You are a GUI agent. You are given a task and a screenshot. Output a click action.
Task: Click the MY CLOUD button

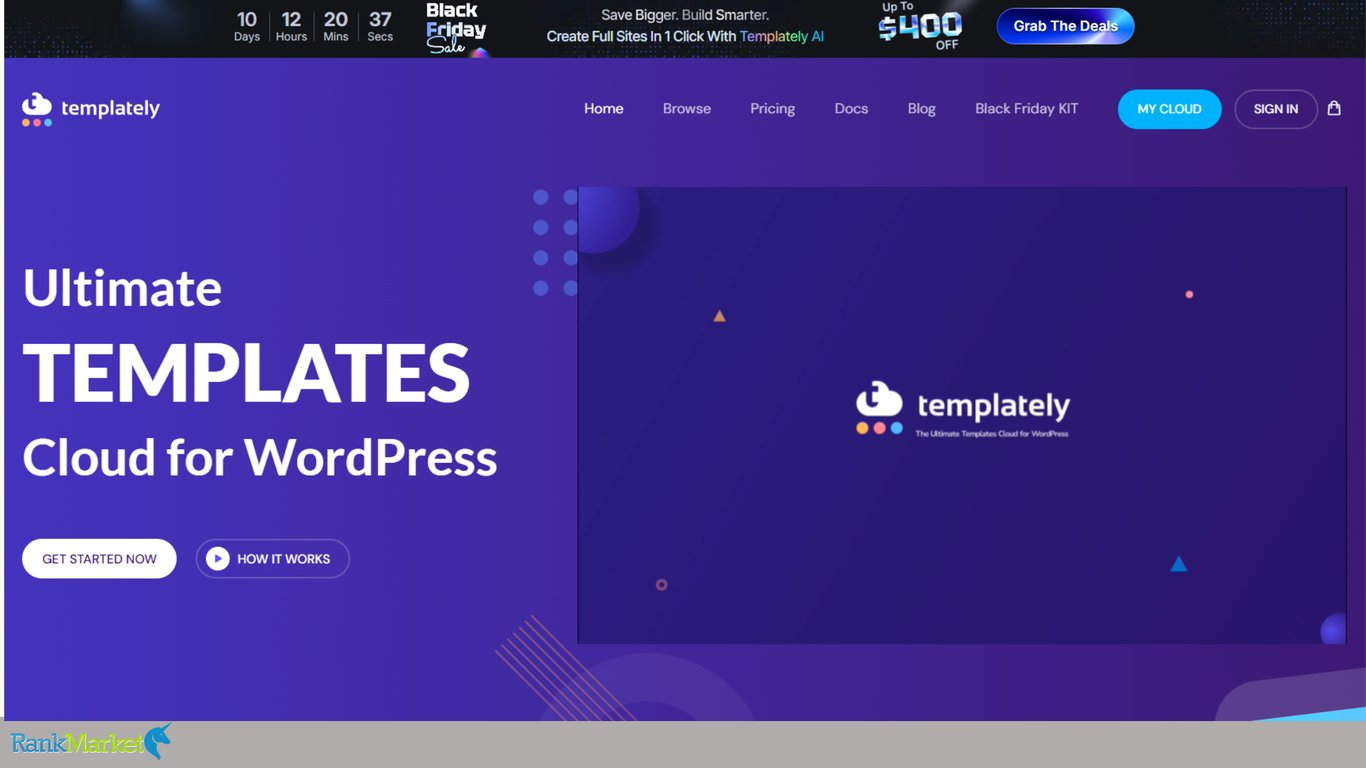[x=1169, y=109]
